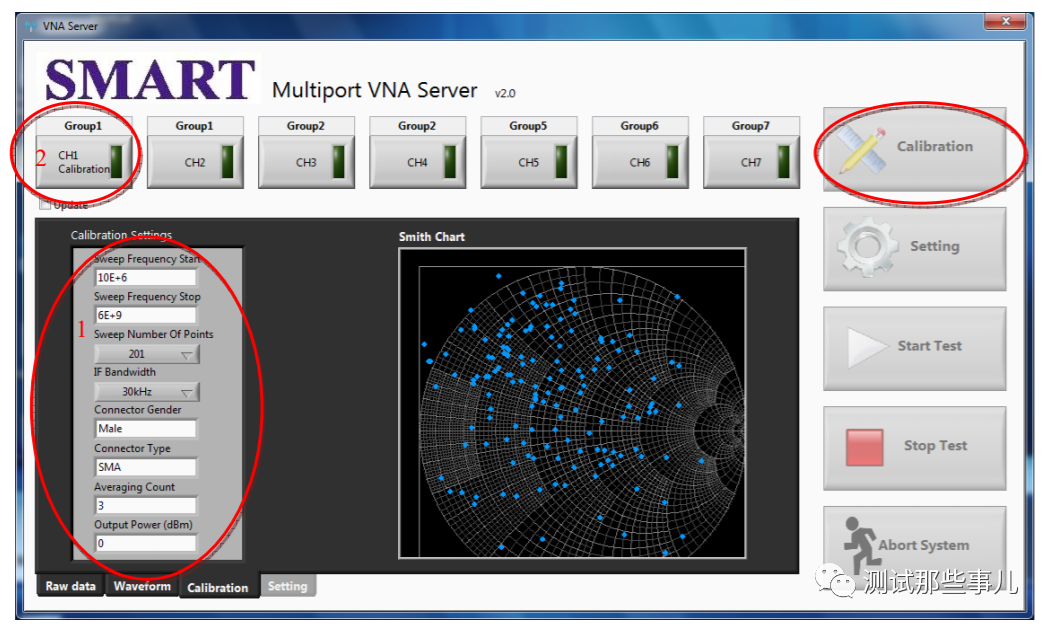Click the Sweep Frequency Start input field
This screenshot has height=629, width=1053.
146,277
